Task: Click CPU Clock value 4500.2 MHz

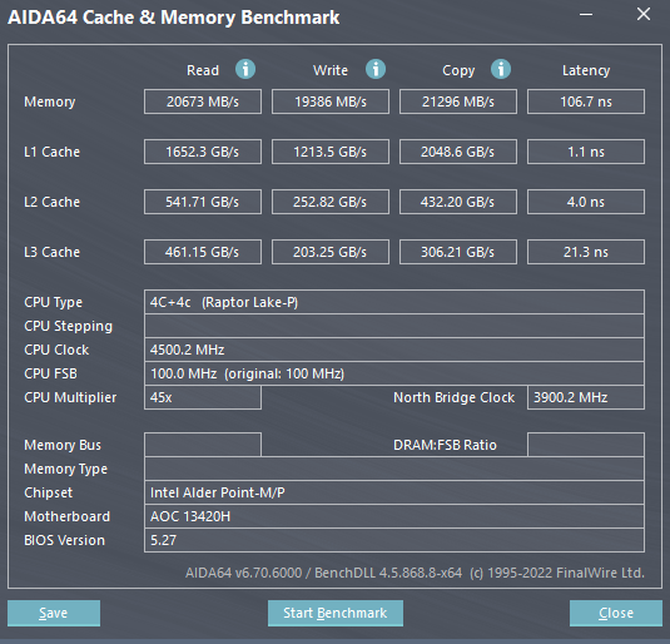Action: coord(394,350)
